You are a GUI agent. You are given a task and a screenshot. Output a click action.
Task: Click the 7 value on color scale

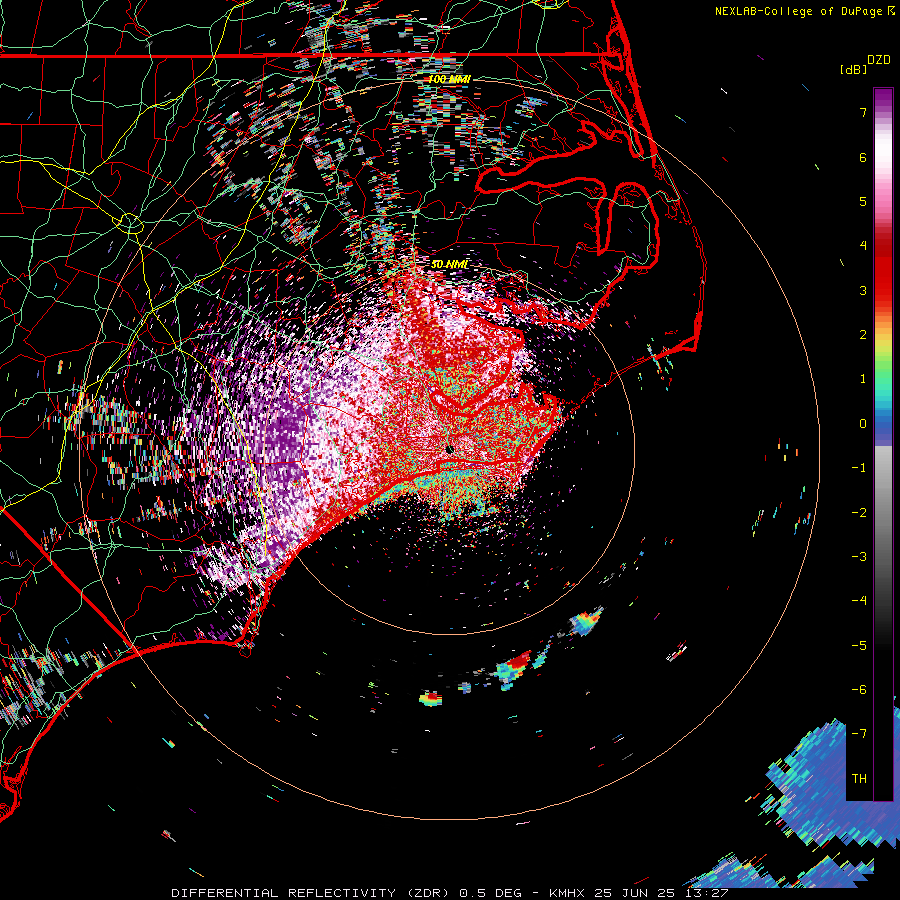[x=863, y=112]
